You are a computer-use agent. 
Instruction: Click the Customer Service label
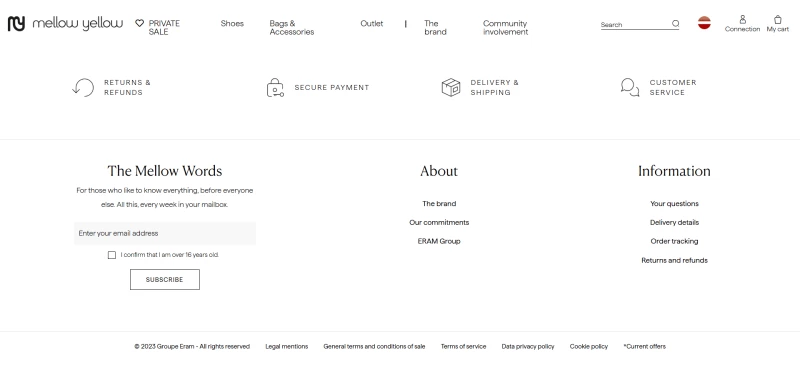[x=673, y=87]
